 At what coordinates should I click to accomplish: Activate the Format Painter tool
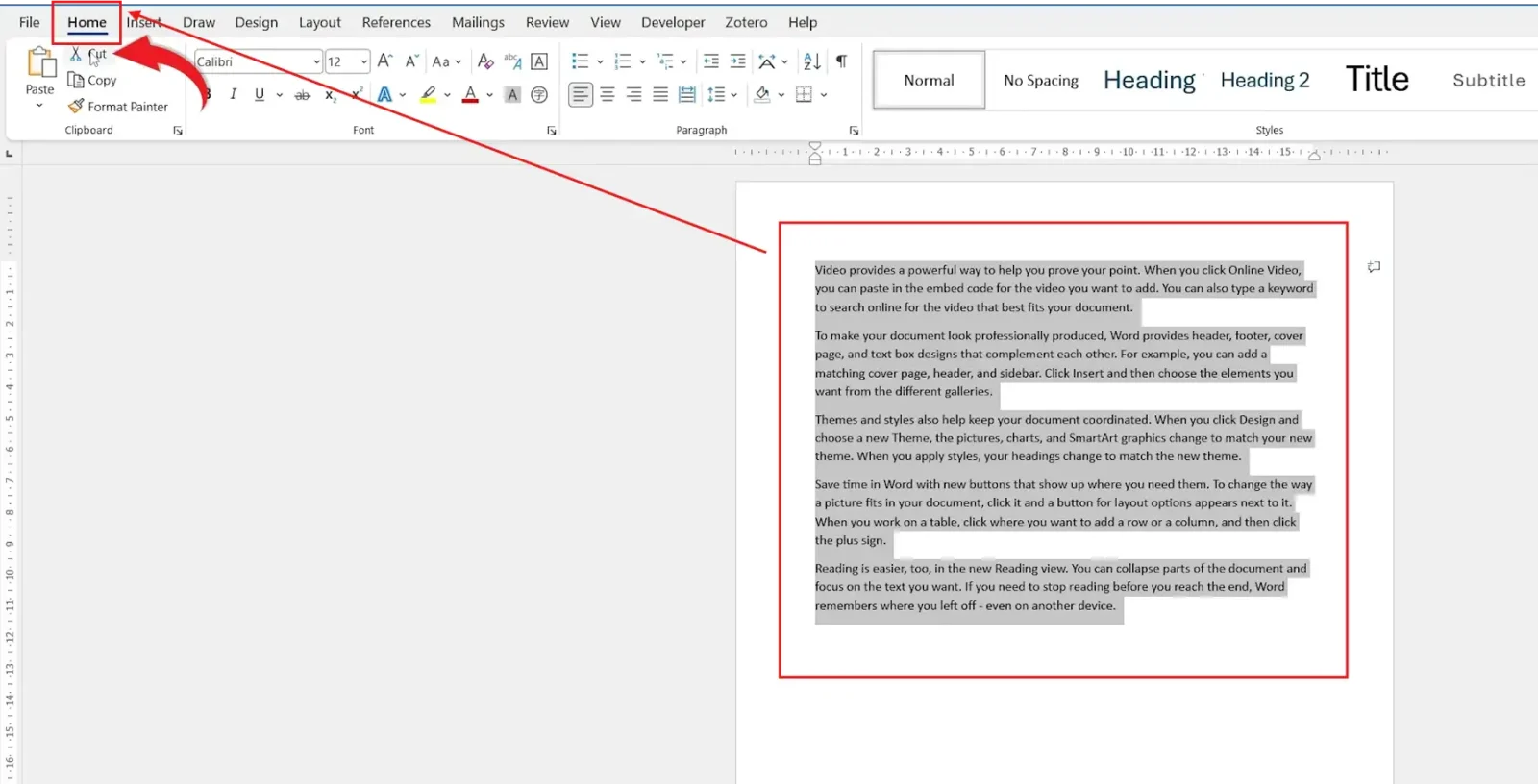(x=118, y=107)
